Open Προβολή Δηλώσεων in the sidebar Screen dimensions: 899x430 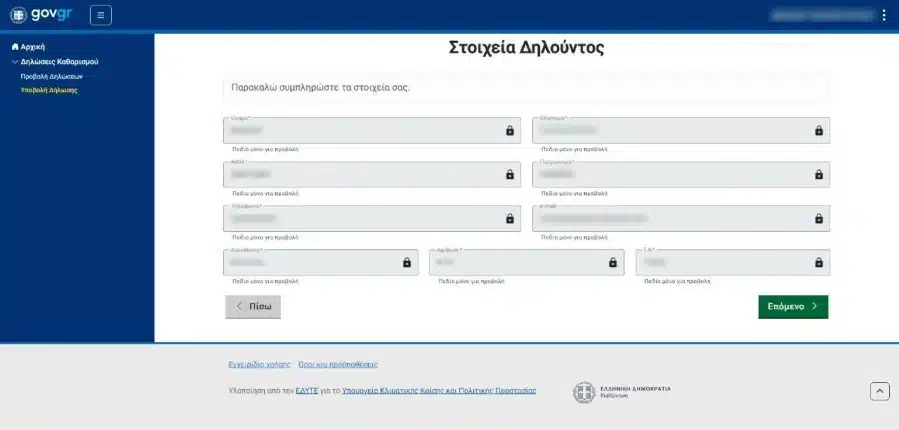(51, 76)
